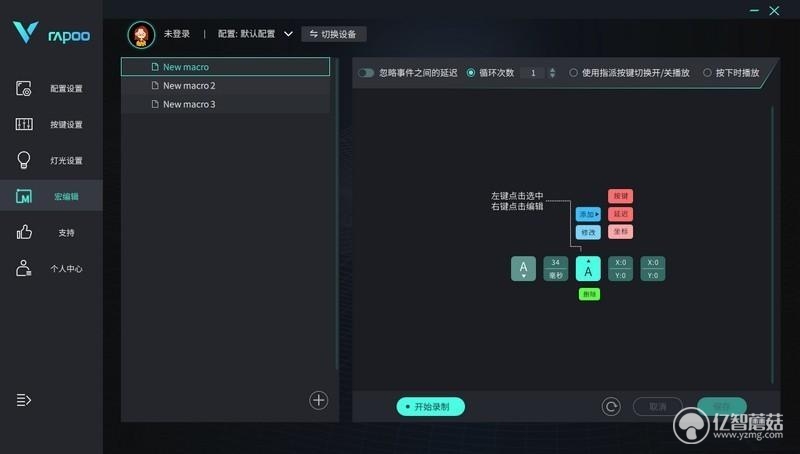Expand the 添加 submenu button
This screenshot has width=800, height=454.
588,214
